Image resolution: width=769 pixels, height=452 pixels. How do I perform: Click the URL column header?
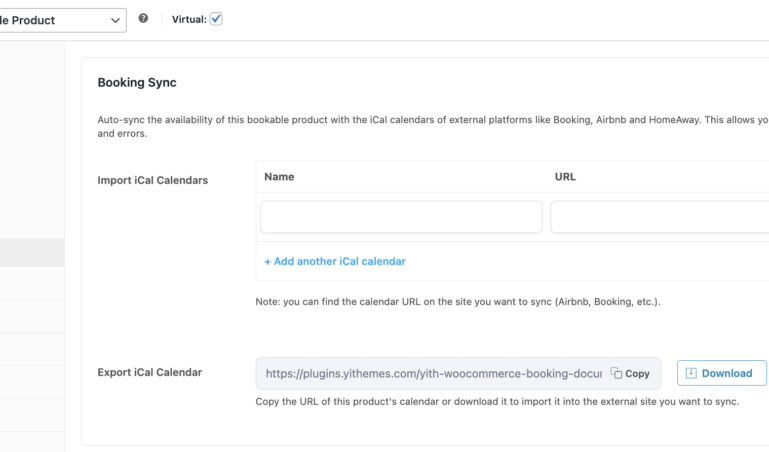(565, 177)
